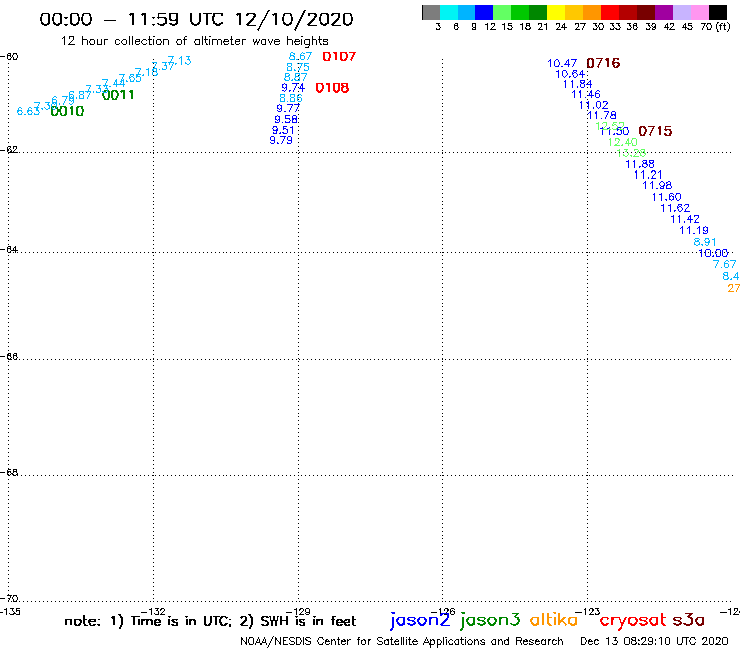Click the wave height value 11.84
Viewport: 740px width, 650px height.
pyautogui.click(x=578, y=84)
